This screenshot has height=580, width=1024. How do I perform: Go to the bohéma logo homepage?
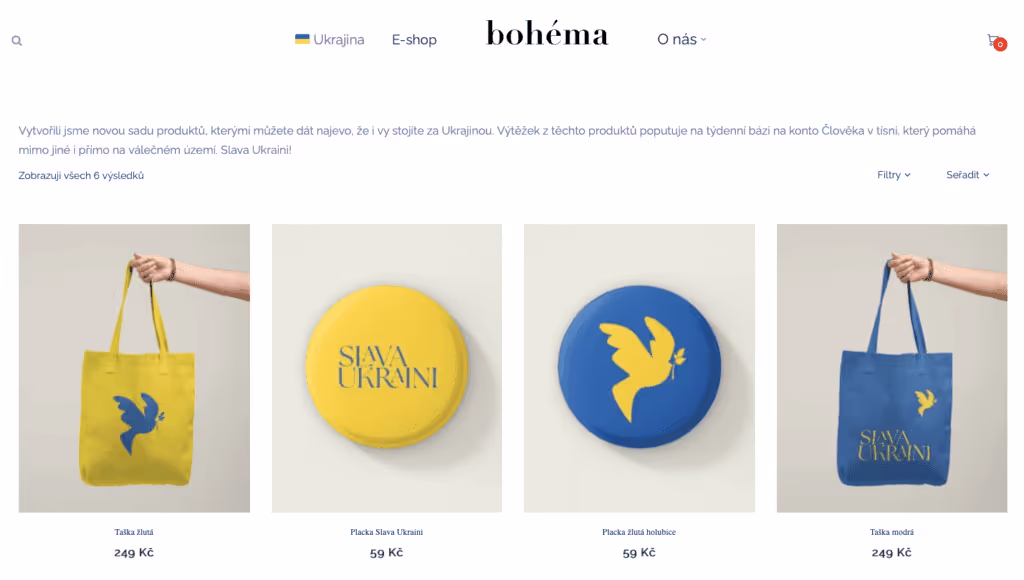pos(547,34)
